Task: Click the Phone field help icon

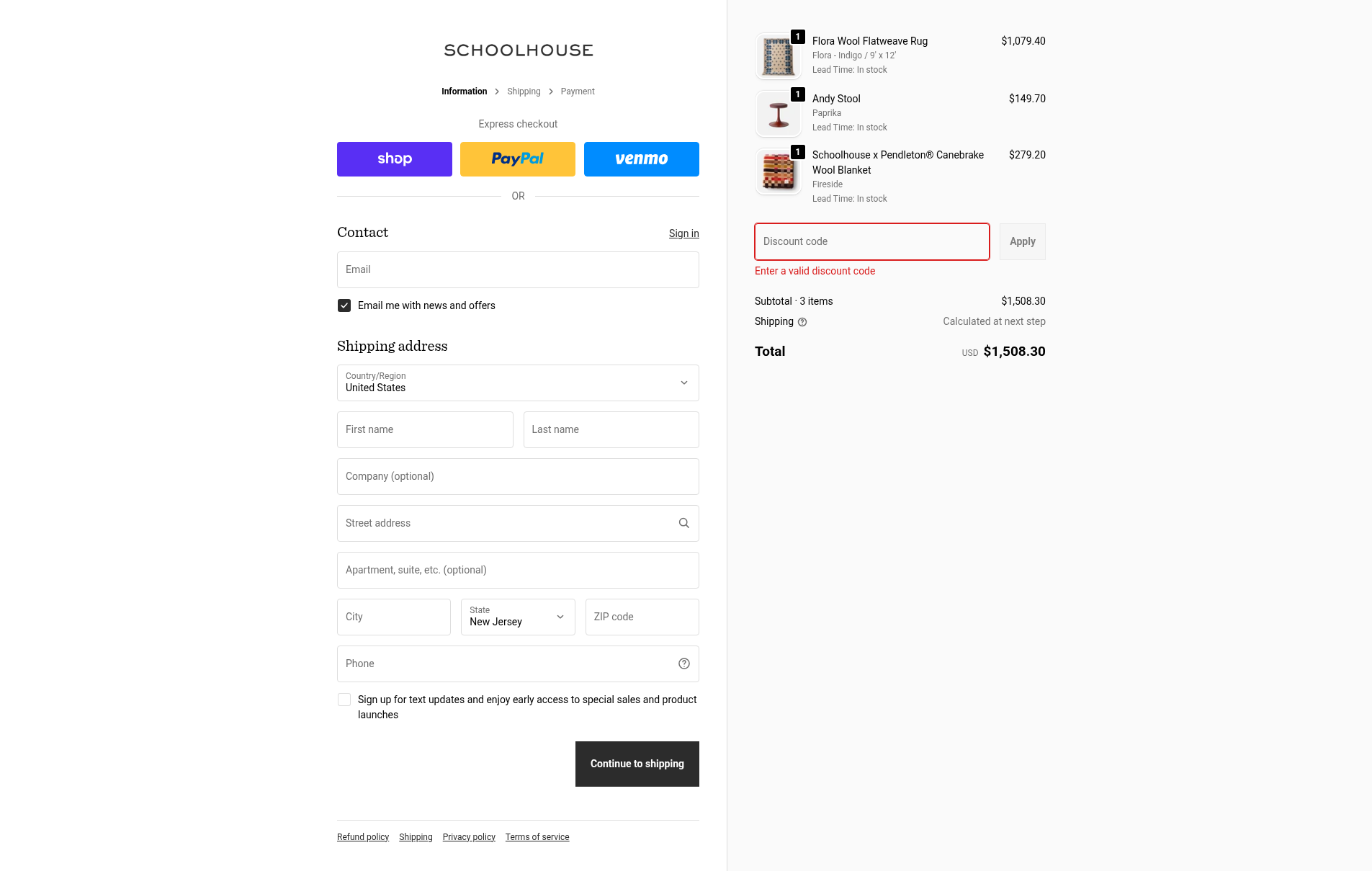Action: pos(684,664)
